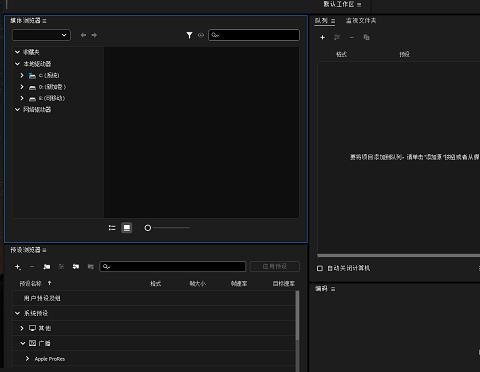Click the 目标速率 target rate column header

(x=284, y=284)
